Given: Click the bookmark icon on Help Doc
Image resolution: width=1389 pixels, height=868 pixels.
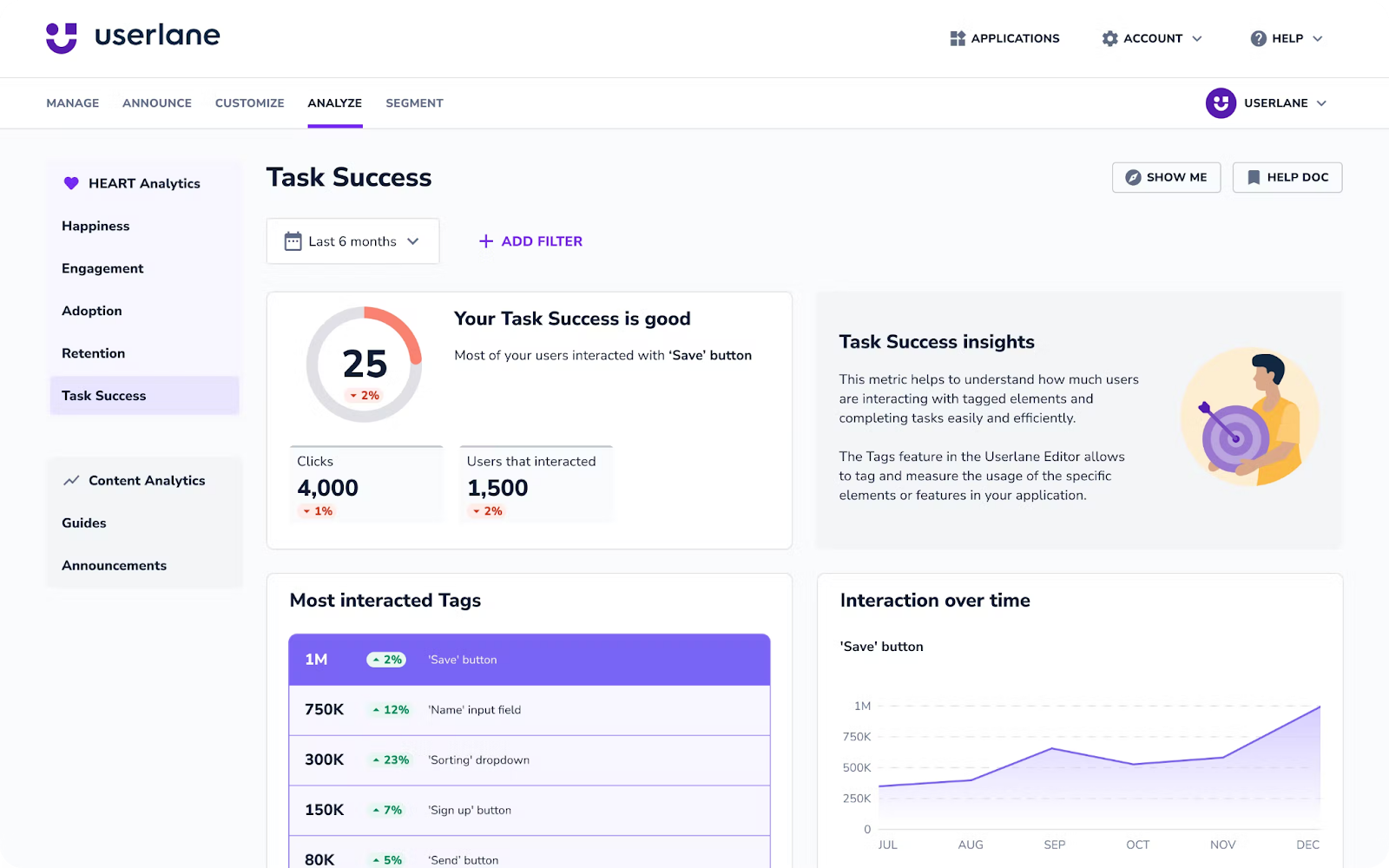Looking at the screenshot, I should (x=1254, y=177).
